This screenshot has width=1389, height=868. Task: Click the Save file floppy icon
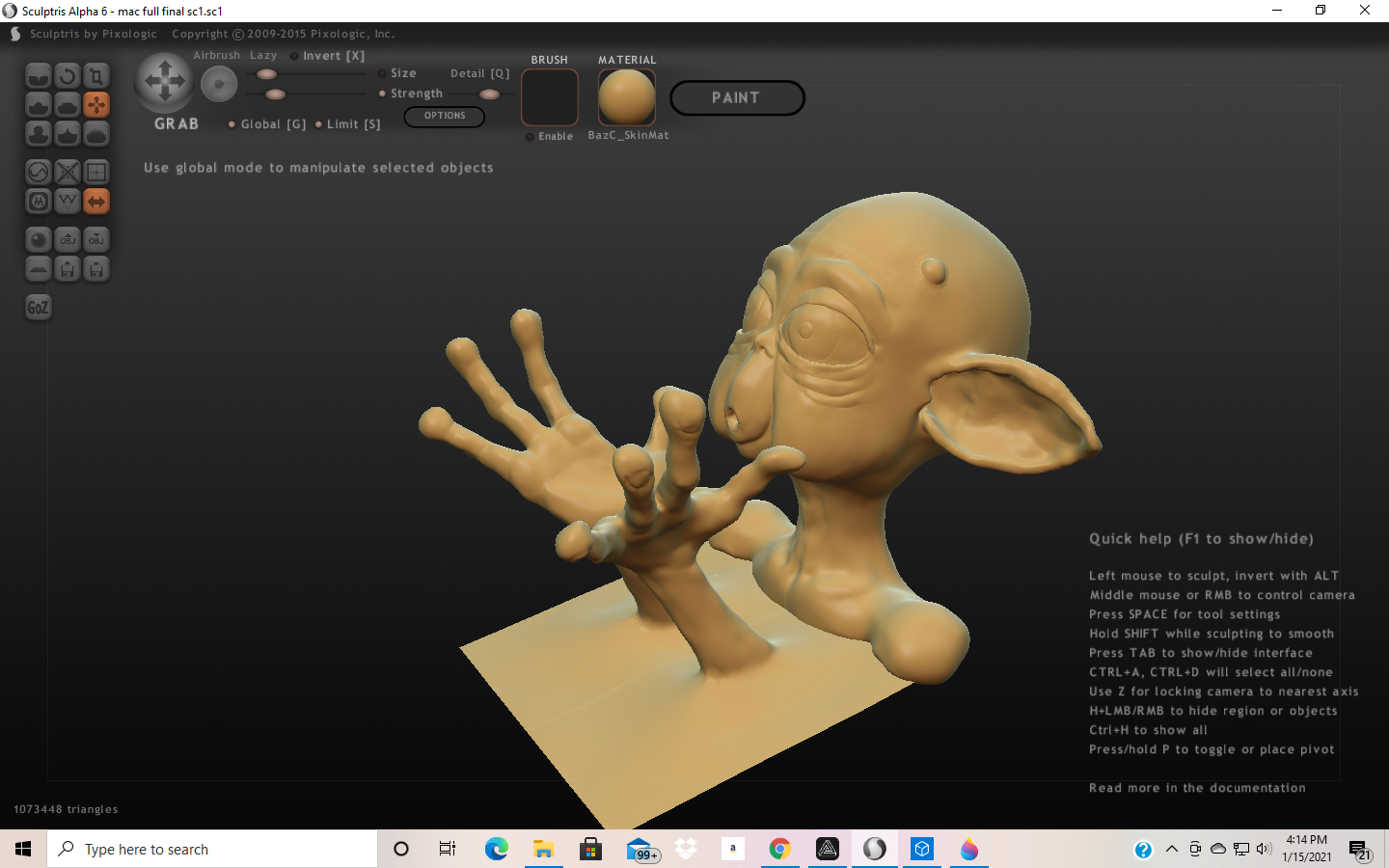coord(96,269)
